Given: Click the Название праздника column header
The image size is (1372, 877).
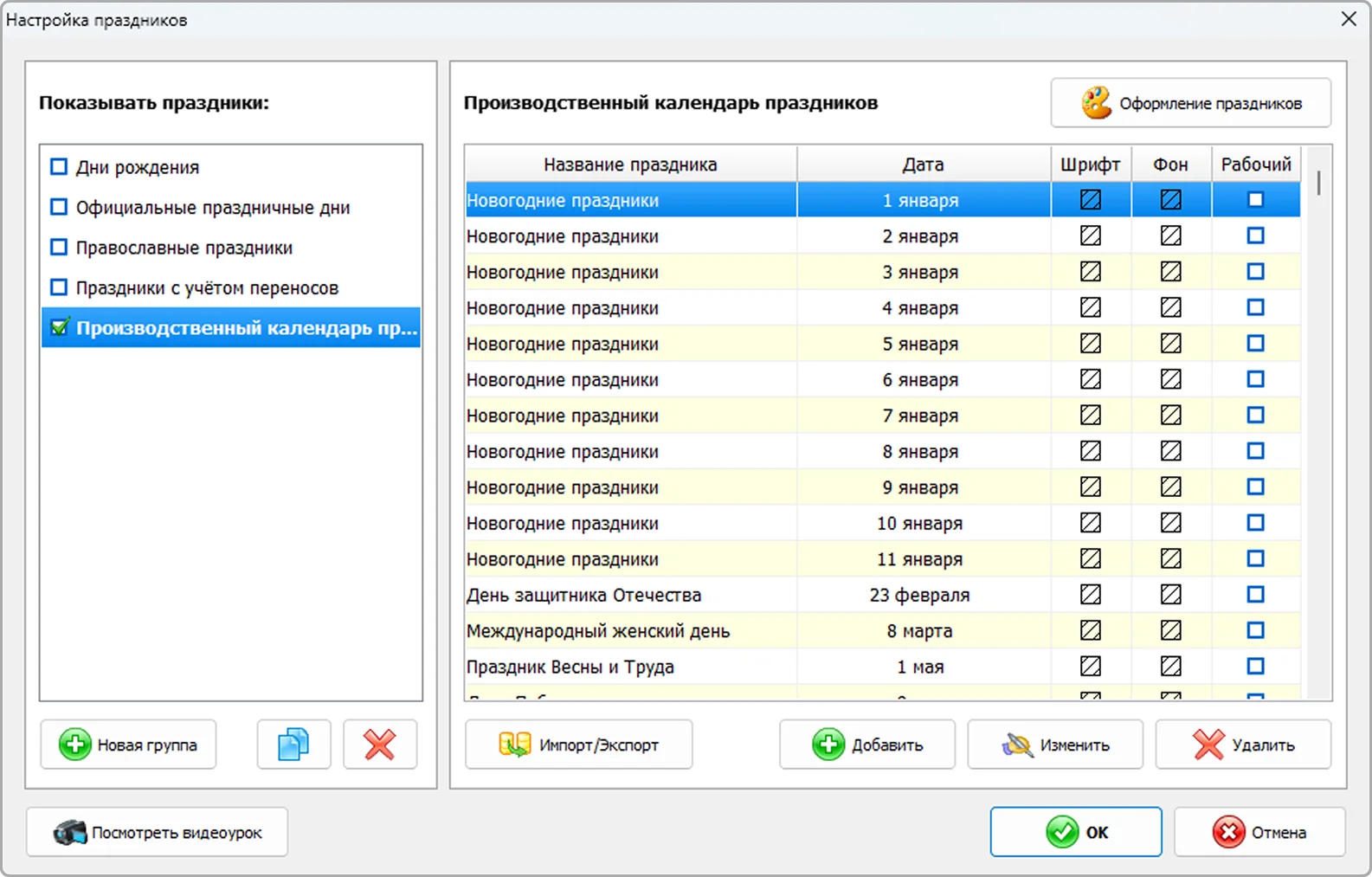Looking at the screenshot, I should (630, 164).
